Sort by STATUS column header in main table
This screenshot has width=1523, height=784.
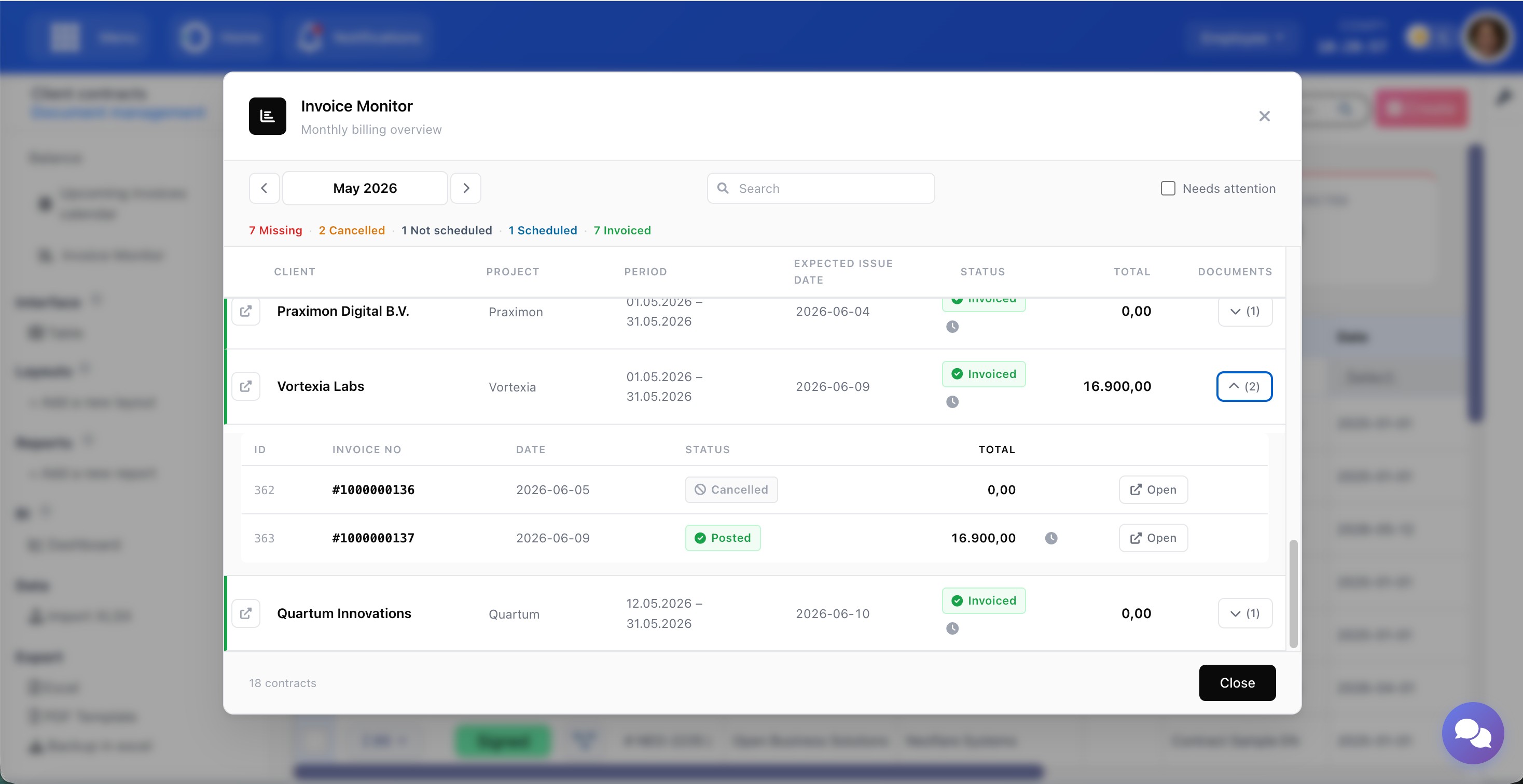[x=982, y=272]
